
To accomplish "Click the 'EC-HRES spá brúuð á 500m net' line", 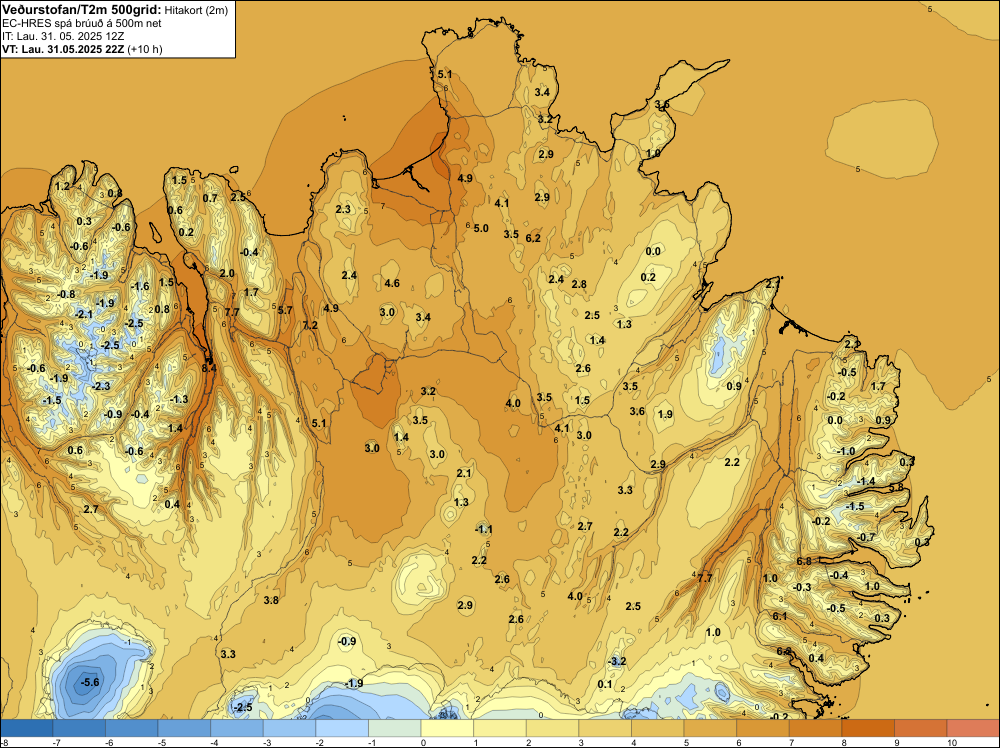I will pyautogui.click(x=82, y=23).
